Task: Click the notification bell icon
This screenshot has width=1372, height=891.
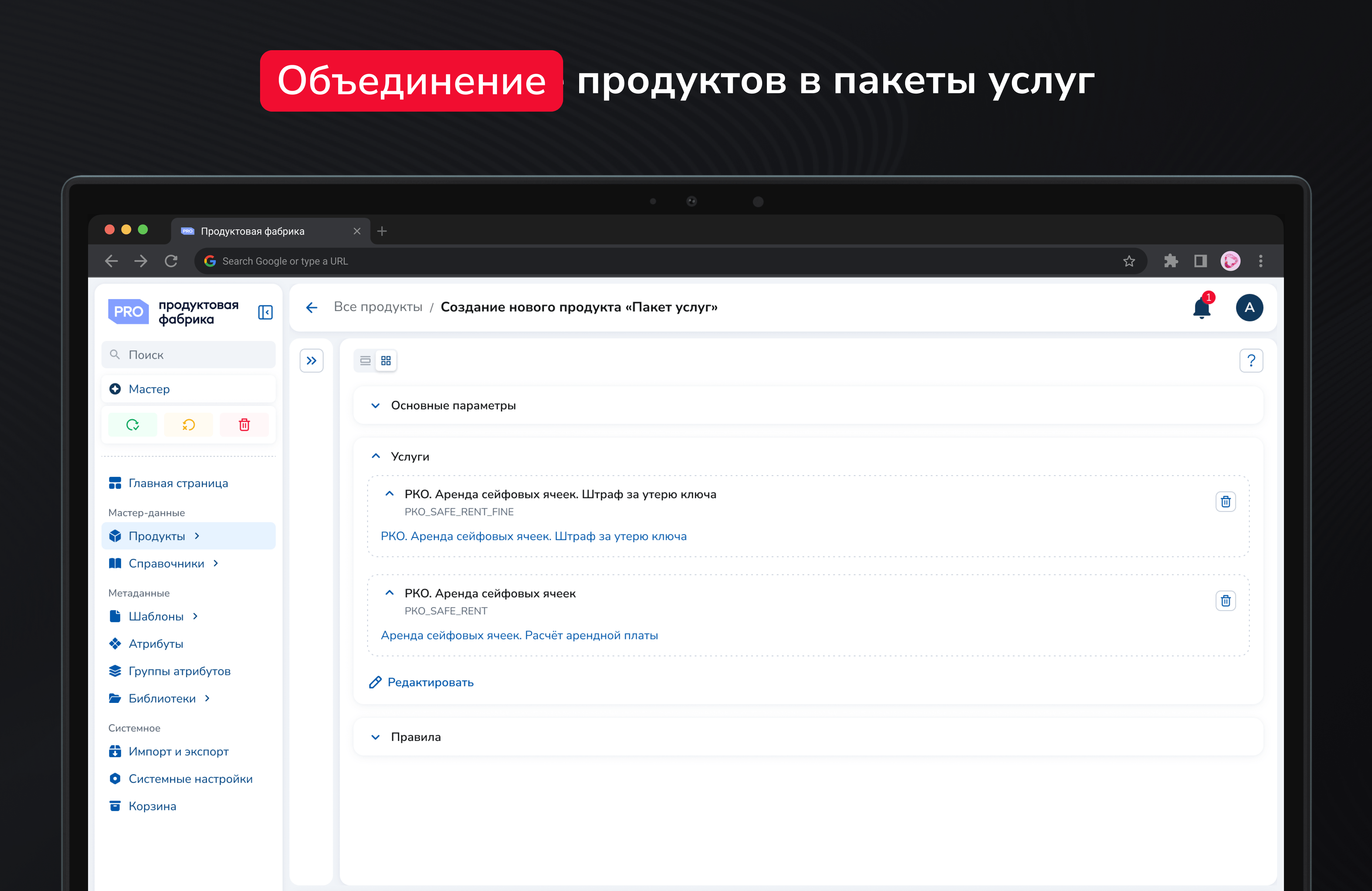Action: click(1201, 308)
